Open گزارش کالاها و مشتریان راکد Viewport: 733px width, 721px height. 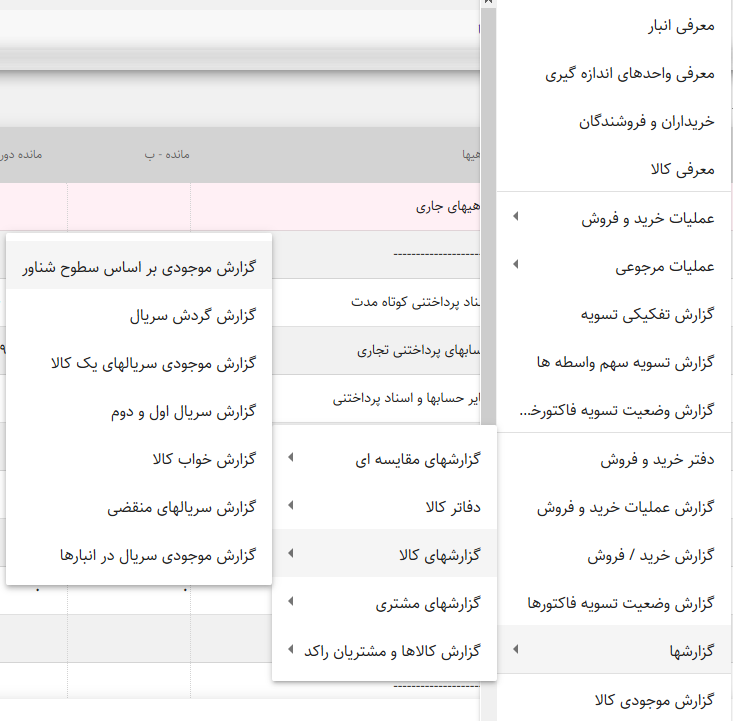click(392, 651)
